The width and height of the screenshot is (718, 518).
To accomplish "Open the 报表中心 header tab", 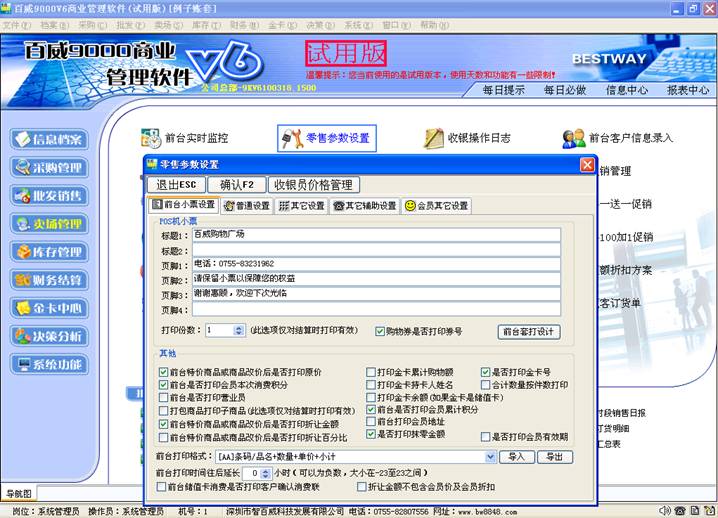I will (x=688, y=90).
